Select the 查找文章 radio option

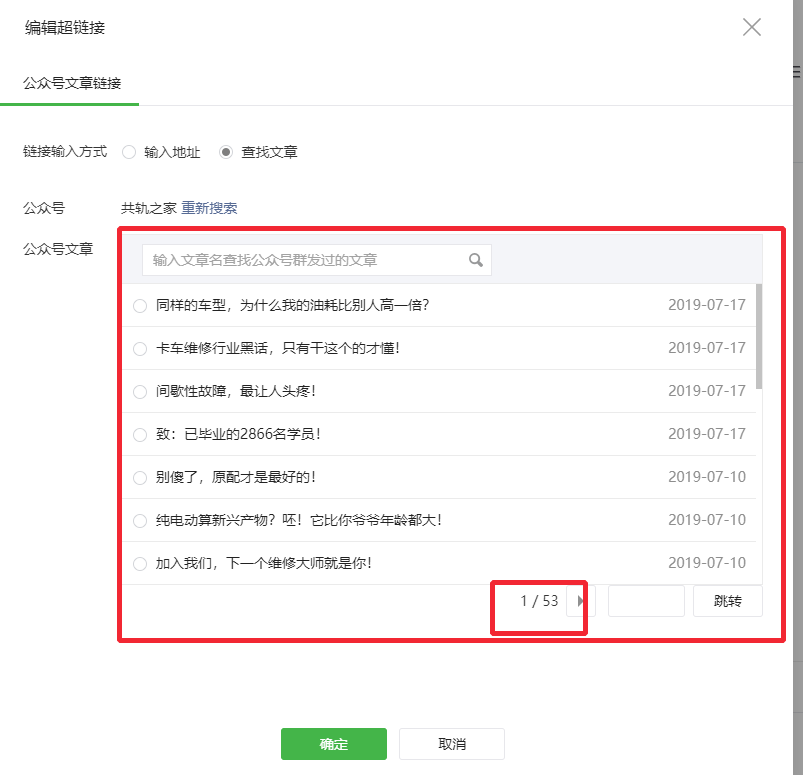(226, 152)
